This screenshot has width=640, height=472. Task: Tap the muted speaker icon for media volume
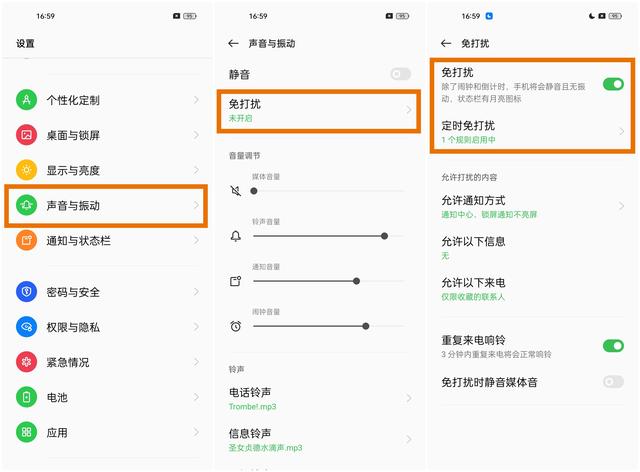point(236,191)
